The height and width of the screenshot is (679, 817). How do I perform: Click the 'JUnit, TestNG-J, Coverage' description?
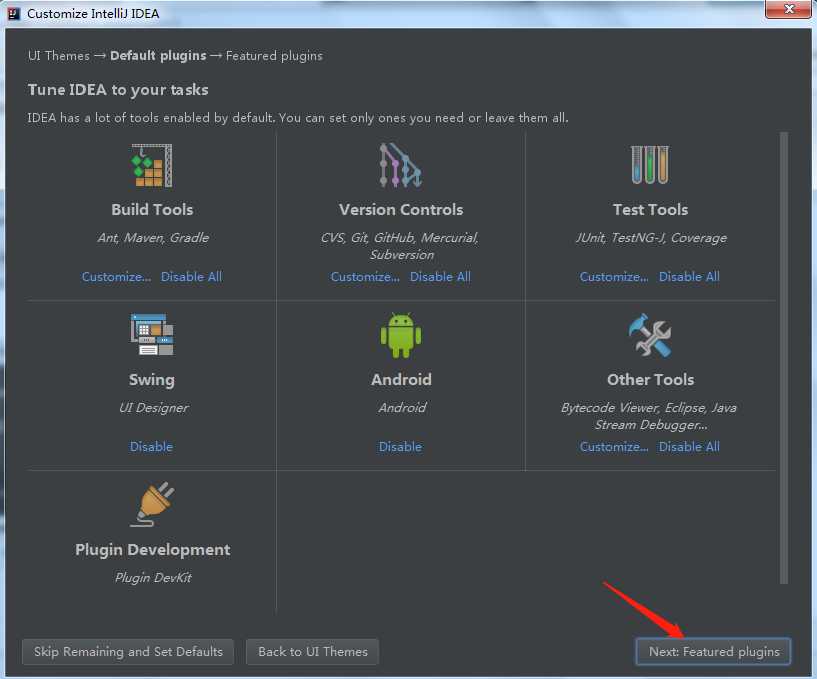point(650,238)
